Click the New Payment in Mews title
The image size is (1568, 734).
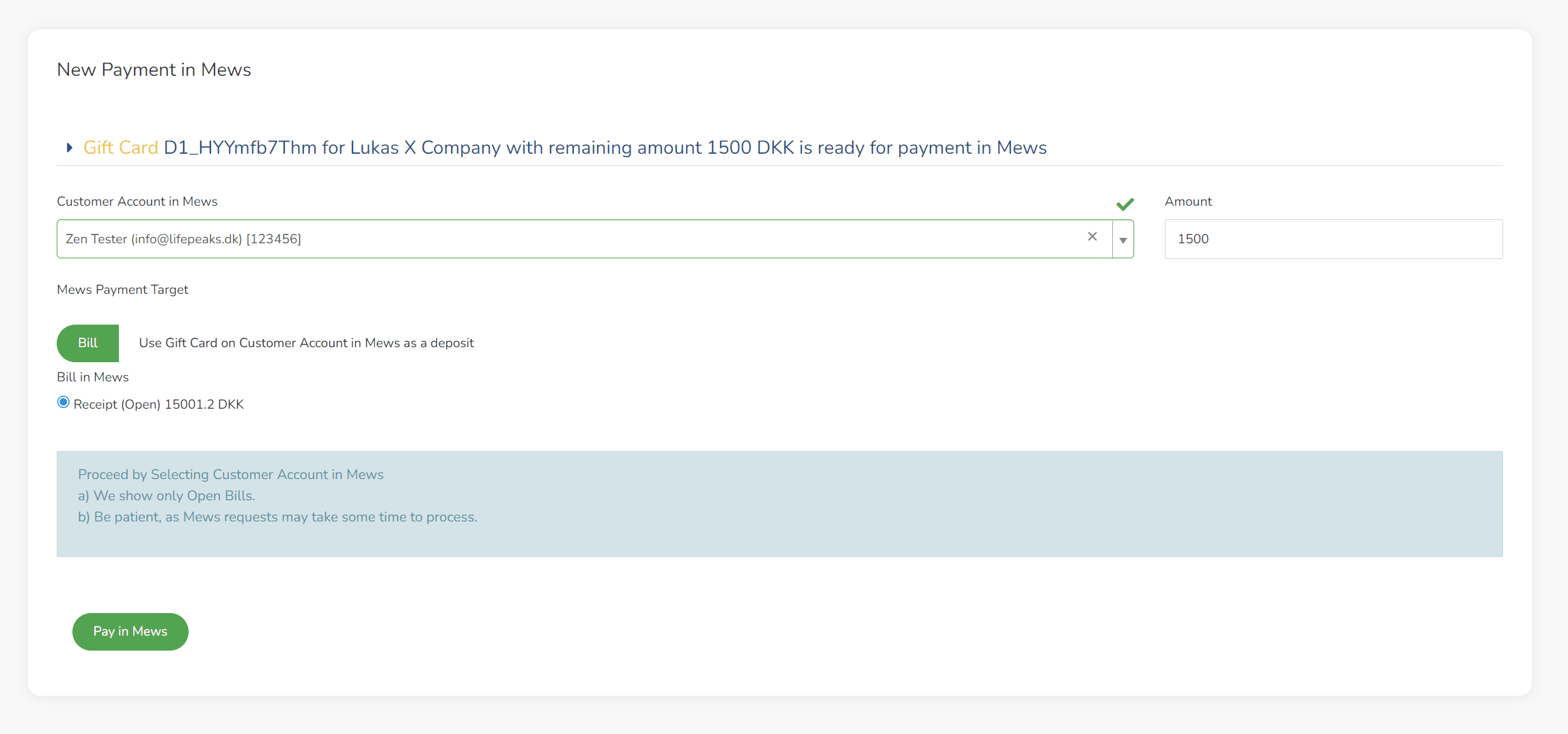coord(154,70)
